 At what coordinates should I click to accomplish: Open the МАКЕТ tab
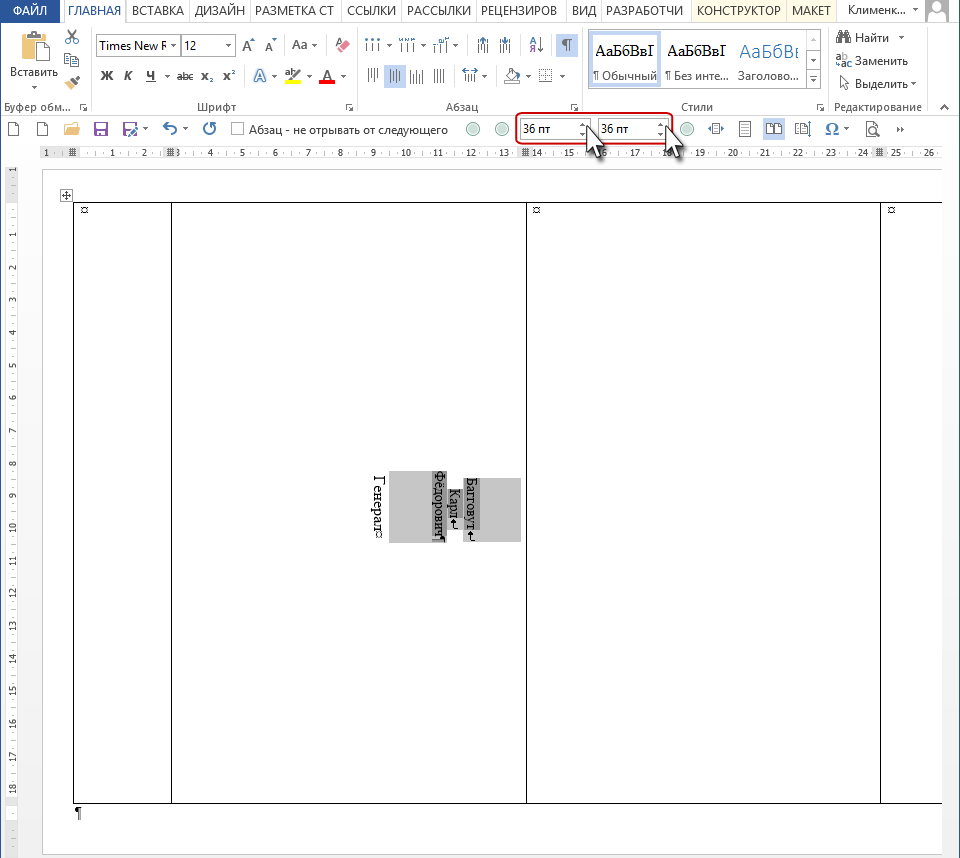point(811,10)
